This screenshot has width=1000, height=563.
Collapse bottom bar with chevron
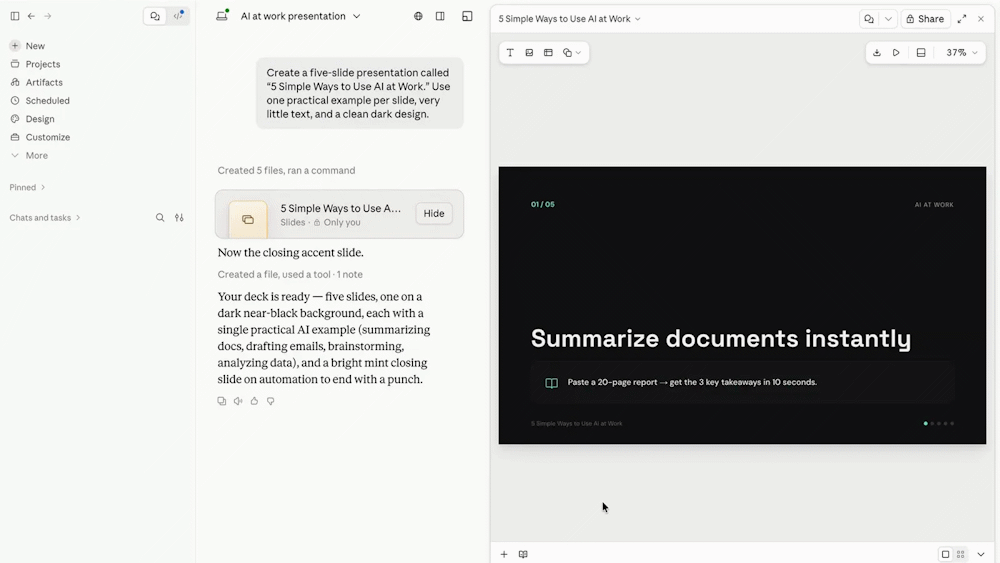coord(981,554)
